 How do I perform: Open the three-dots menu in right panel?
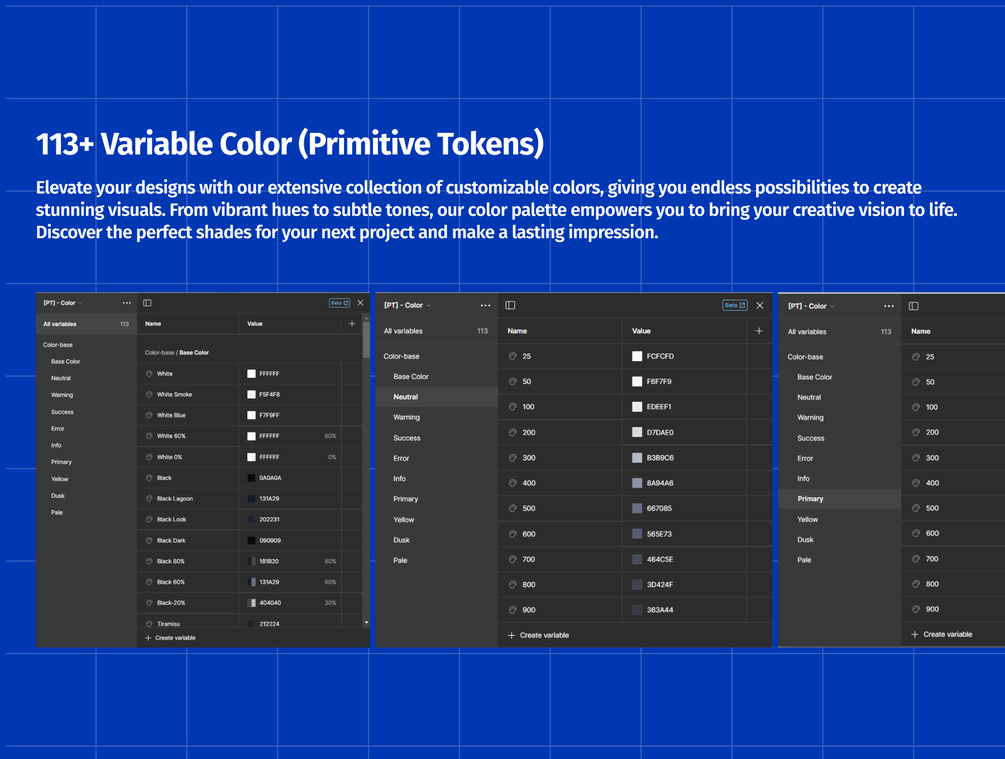pos(888,306)
